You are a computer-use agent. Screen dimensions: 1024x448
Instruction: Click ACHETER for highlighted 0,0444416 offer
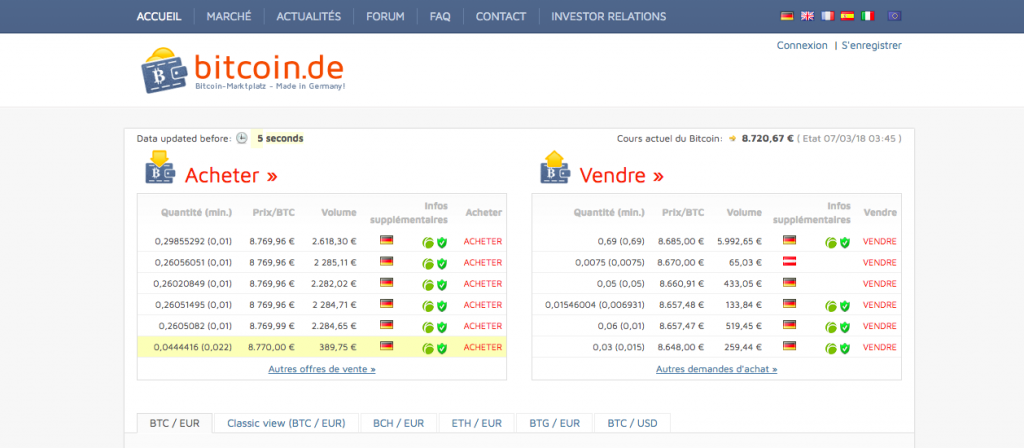tap(483, 347)
